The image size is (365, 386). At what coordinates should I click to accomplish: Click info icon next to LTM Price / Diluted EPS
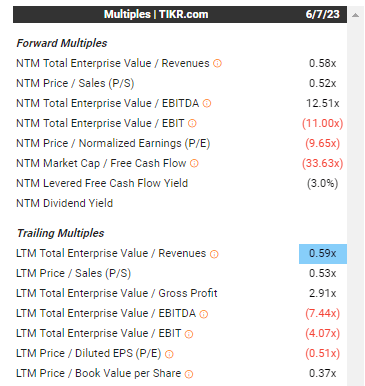[169, 354]
